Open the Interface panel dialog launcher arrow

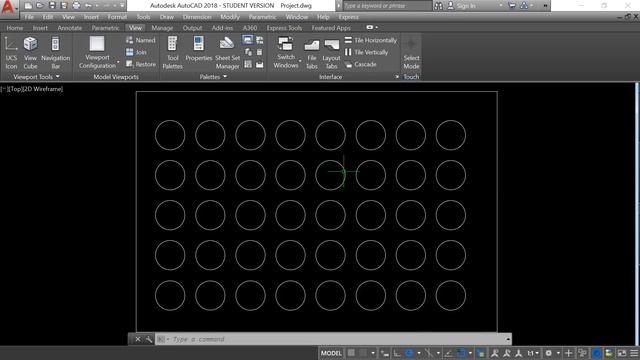coord(397,77)
